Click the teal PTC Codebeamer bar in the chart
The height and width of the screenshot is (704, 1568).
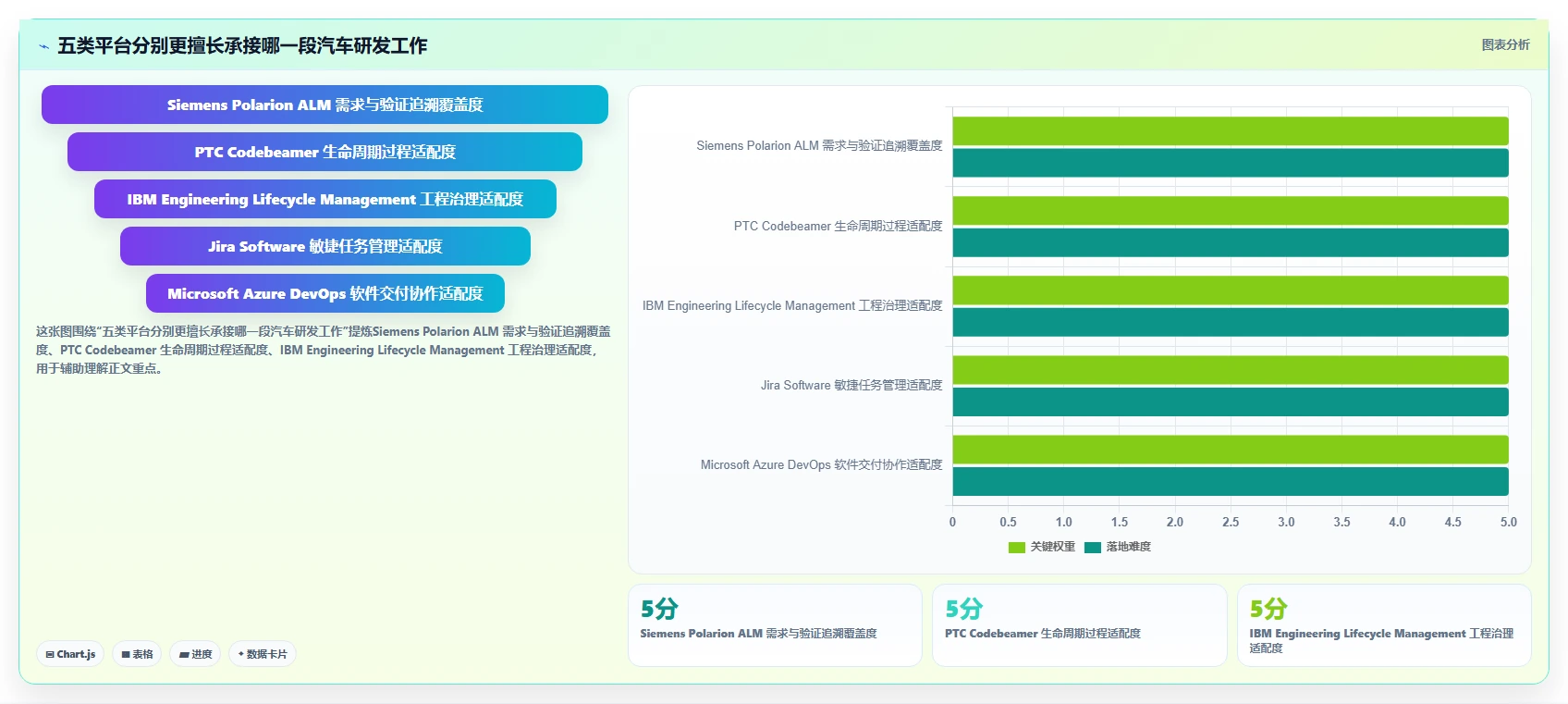pyautogui.click(x=1231, y=242)
